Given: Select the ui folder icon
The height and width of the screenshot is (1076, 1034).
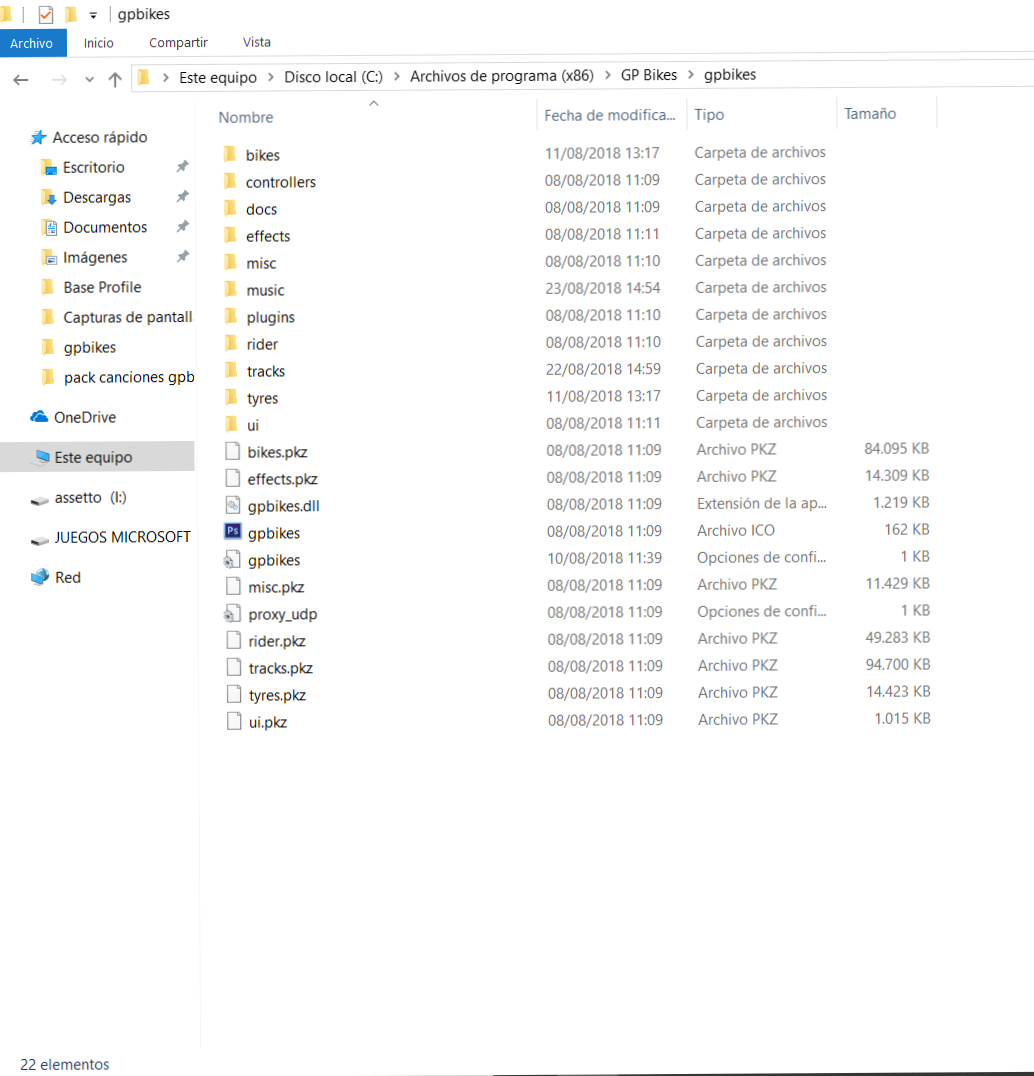Looking at the screenshot, I should [232, 424].
